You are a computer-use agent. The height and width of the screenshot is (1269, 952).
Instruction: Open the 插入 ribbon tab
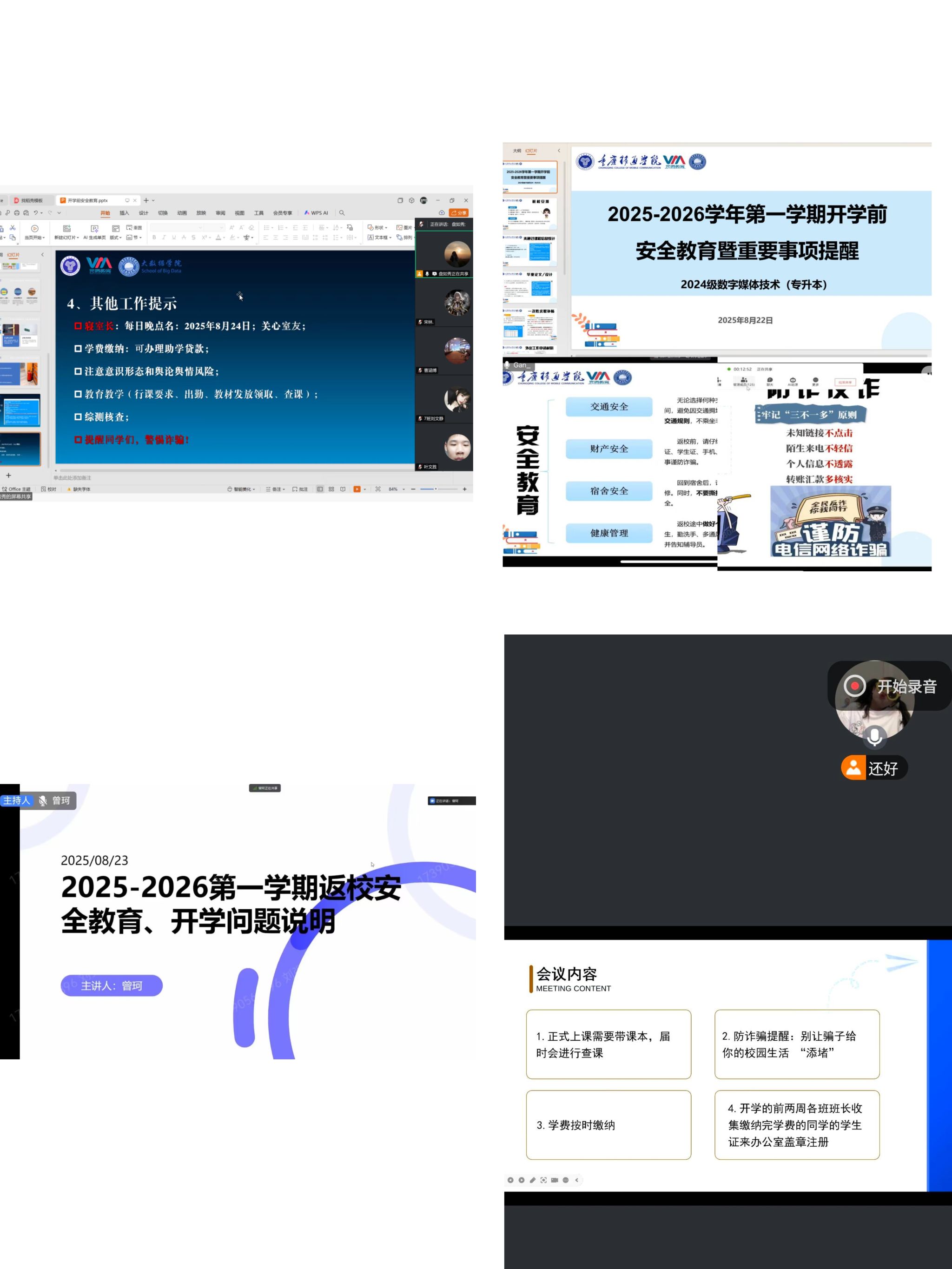[x=124, y=213]
